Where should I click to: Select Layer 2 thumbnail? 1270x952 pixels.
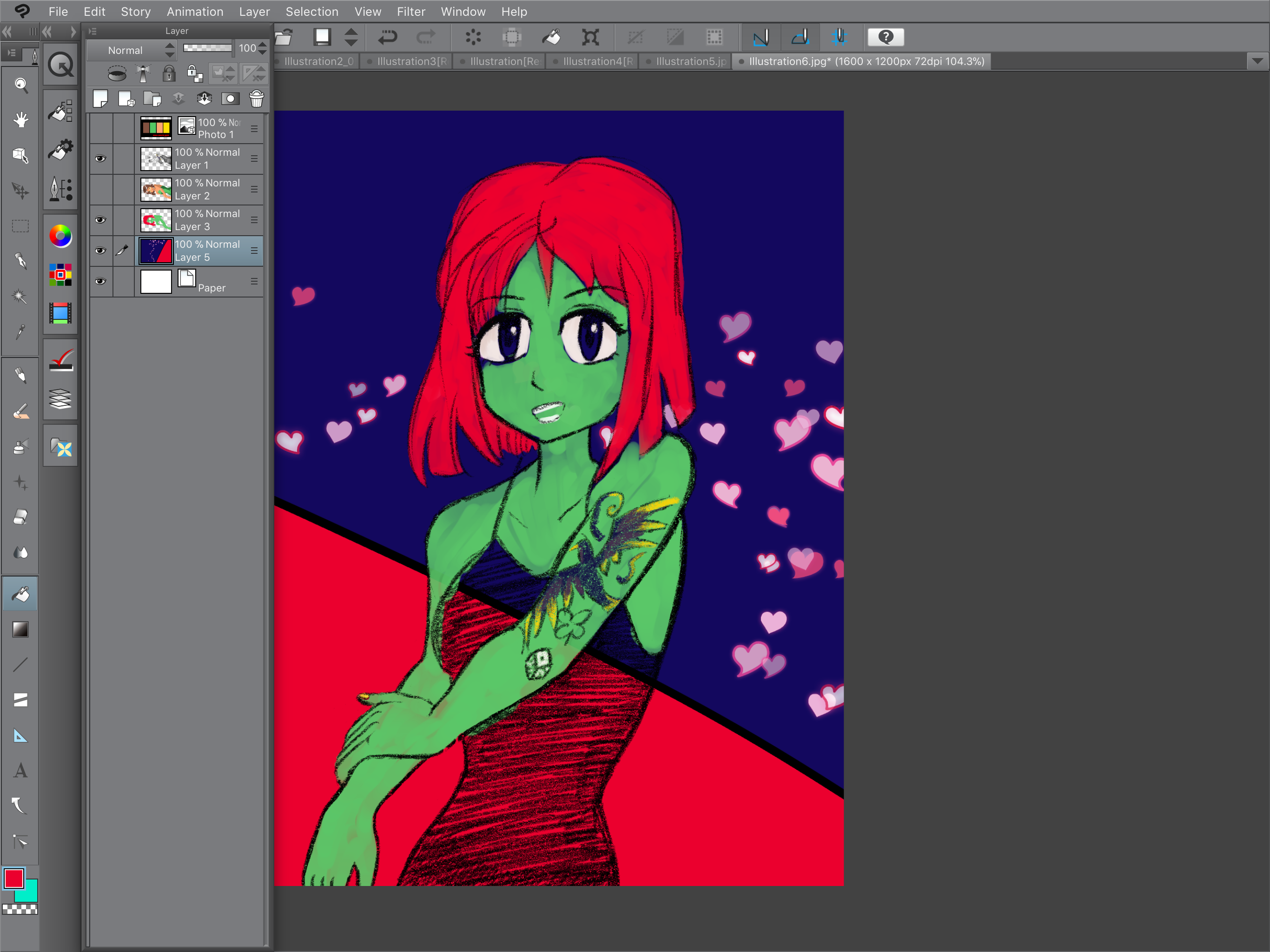pyautogui.click(x=156, y=189)
